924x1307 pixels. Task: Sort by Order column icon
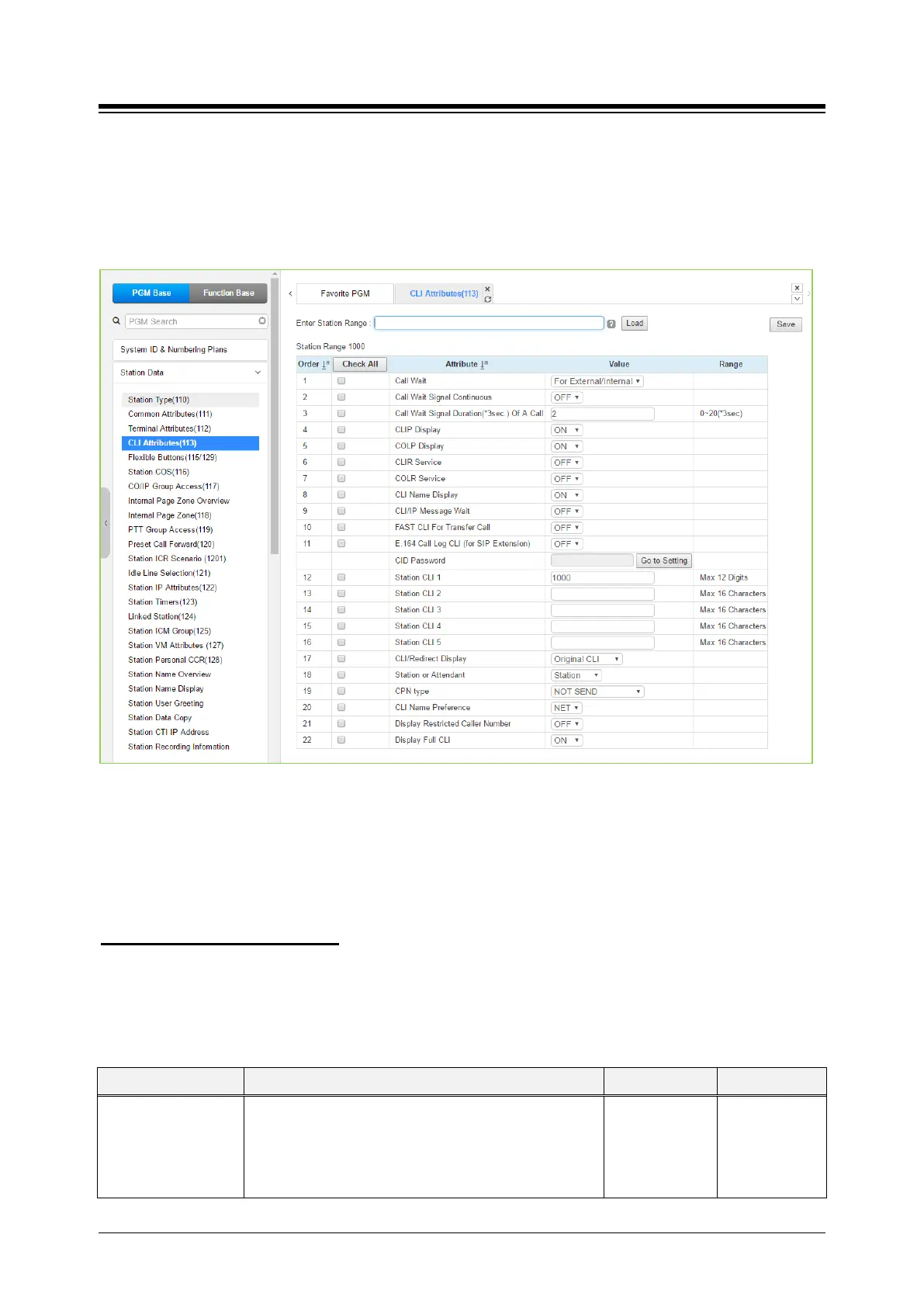(326, 364)
